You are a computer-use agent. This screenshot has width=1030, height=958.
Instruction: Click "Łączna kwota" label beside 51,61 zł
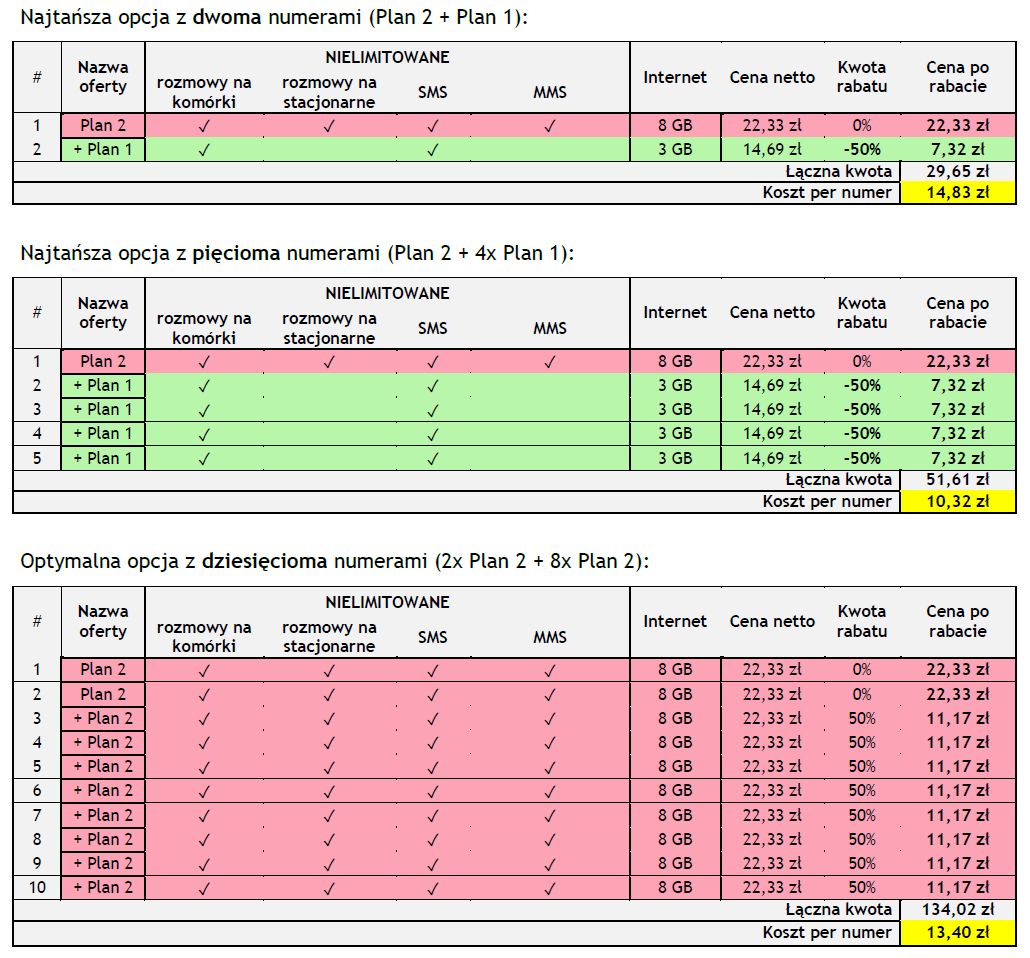coord(839,480)
